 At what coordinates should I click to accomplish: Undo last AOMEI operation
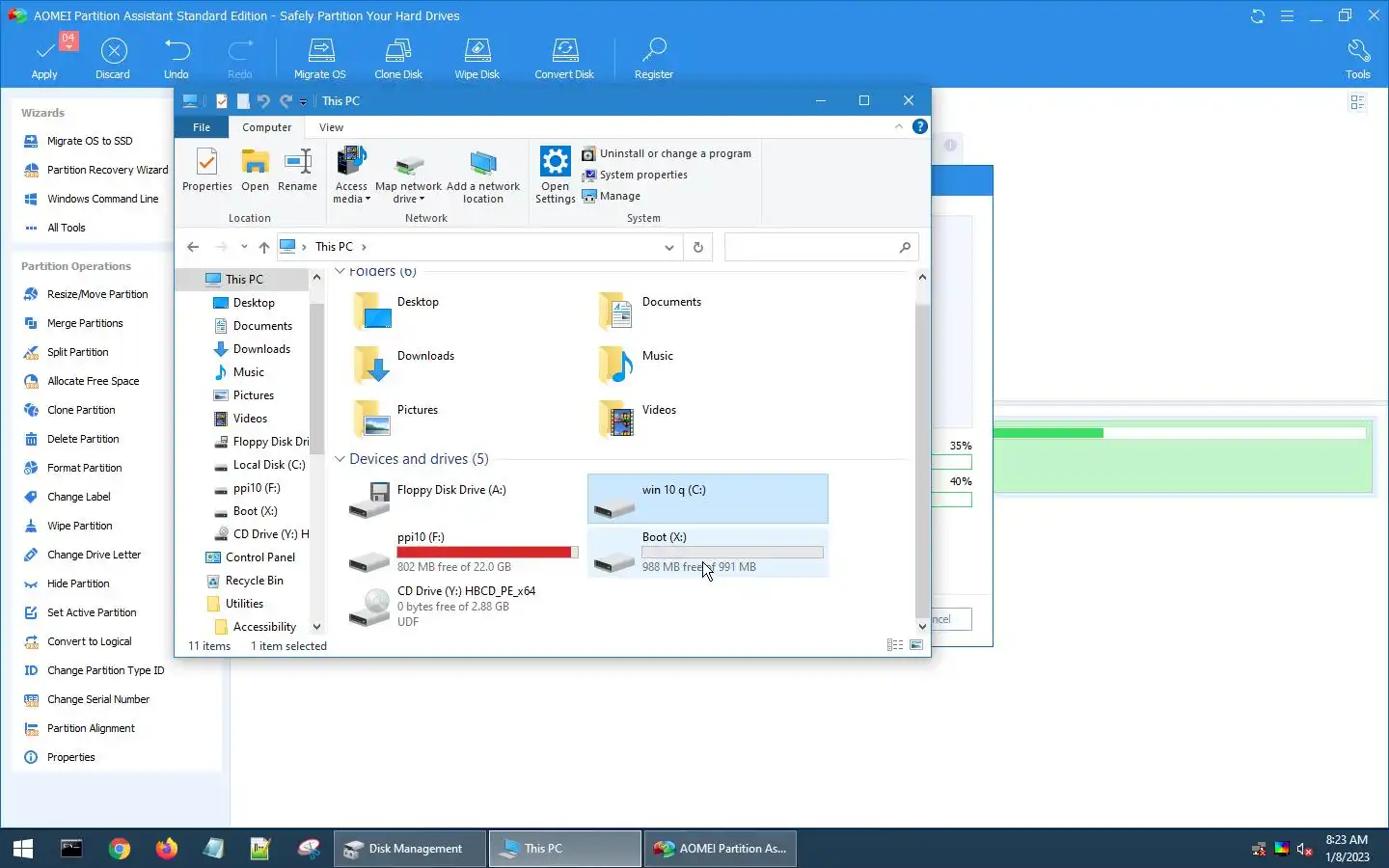pyautogui.click(x=177, y=58)
